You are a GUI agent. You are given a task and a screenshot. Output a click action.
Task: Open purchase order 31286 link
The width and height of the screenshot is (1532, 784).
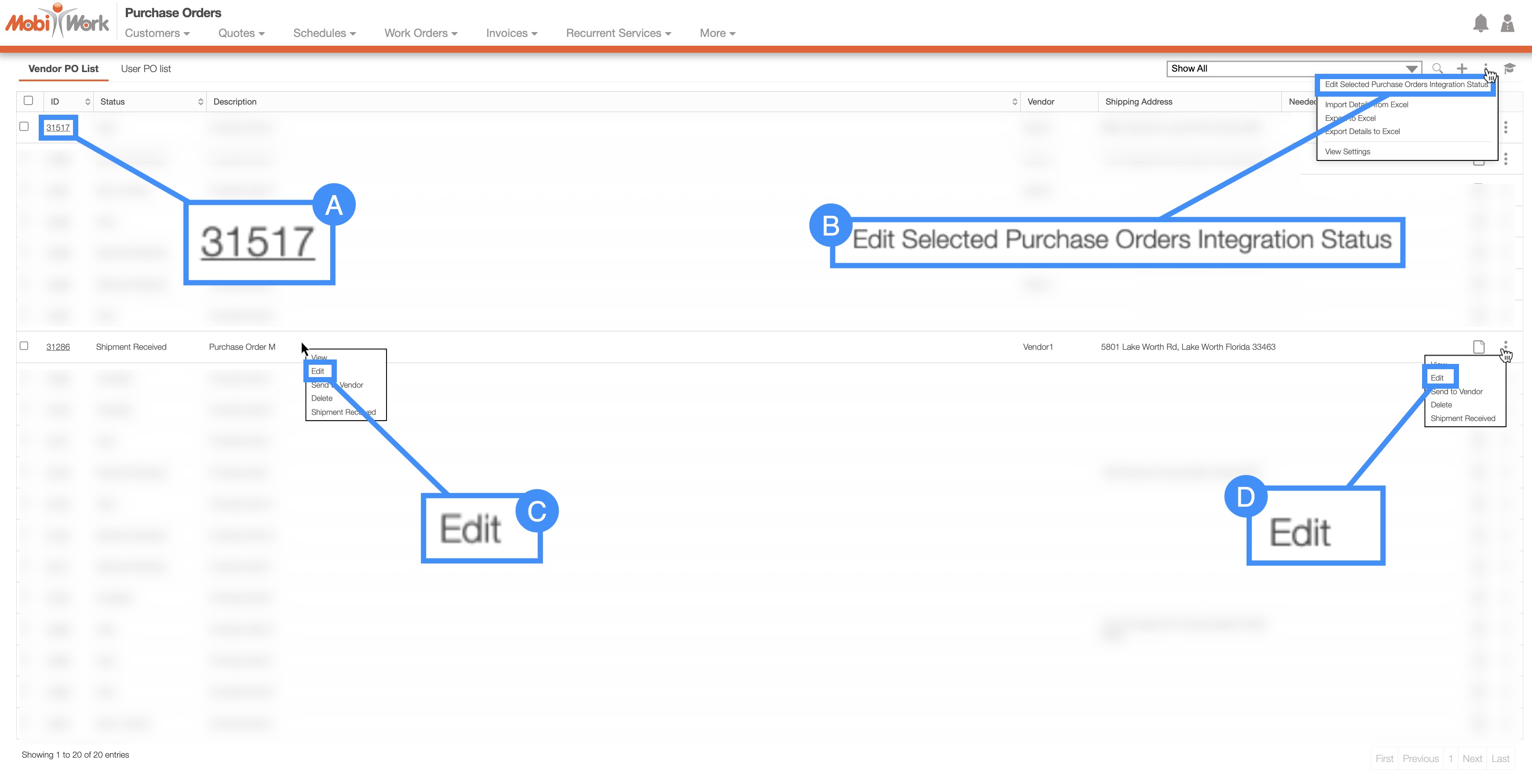coord(58,347)
